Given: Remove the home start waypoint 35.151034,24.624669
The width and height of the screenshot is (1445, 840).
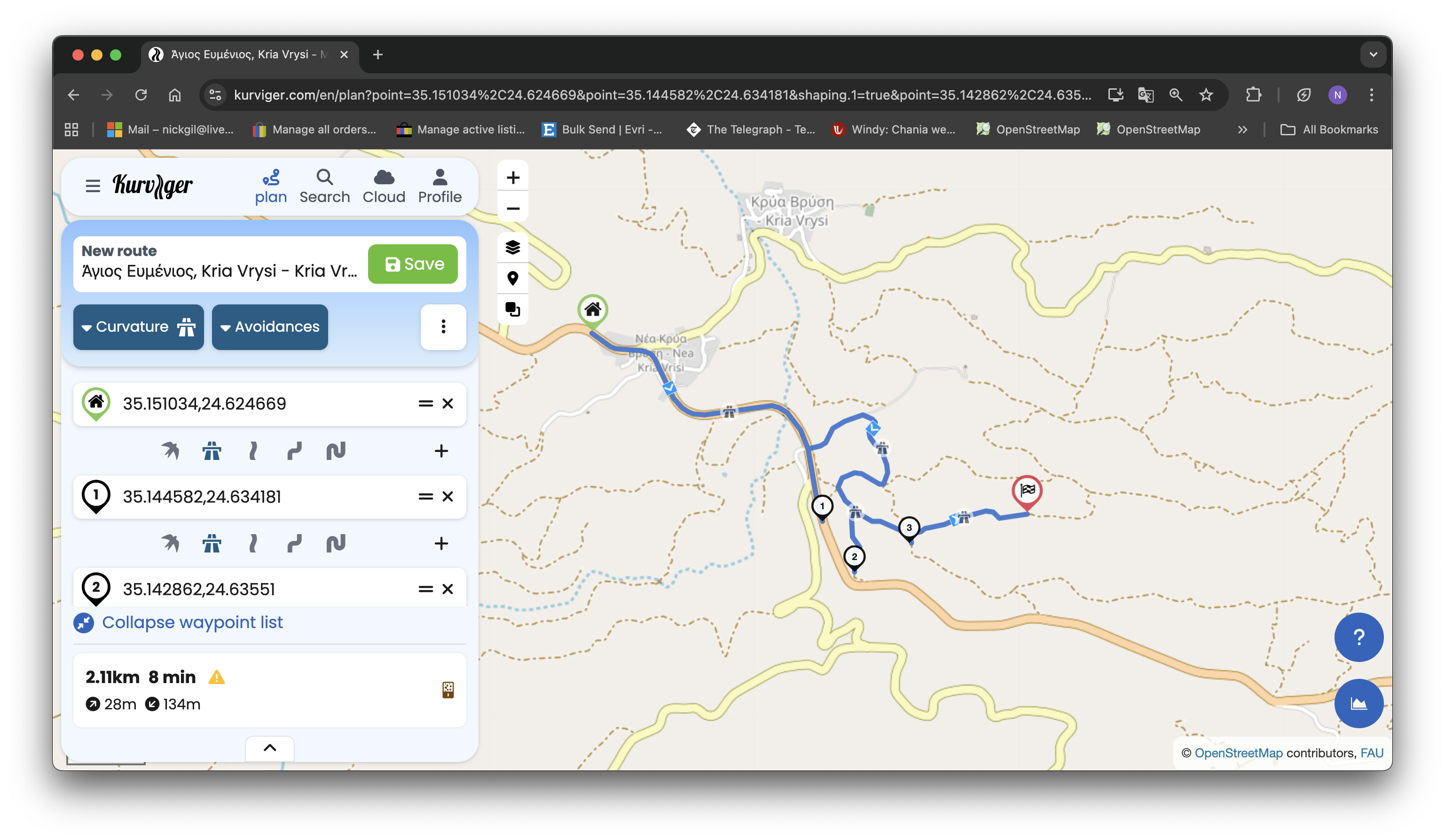Looking at the screenshot, I should [x=448, y=404].
